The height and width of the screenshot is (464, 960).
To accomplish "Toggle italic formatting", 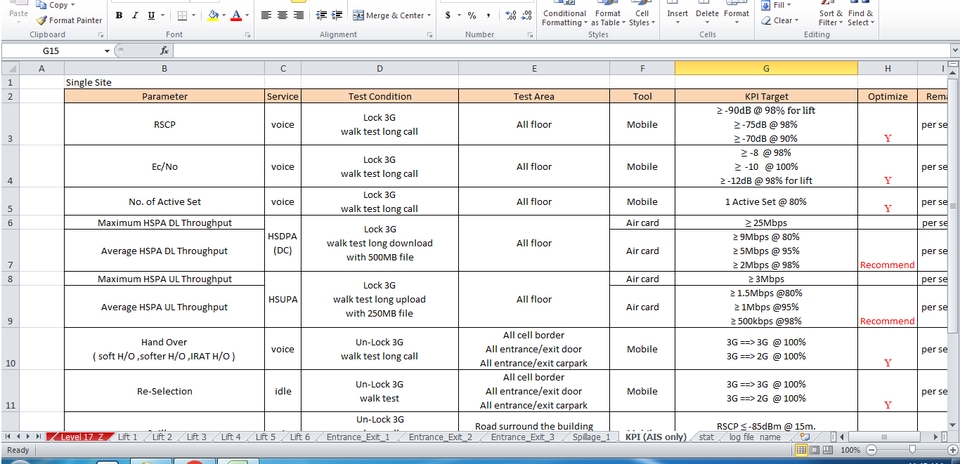I will 134,15.
